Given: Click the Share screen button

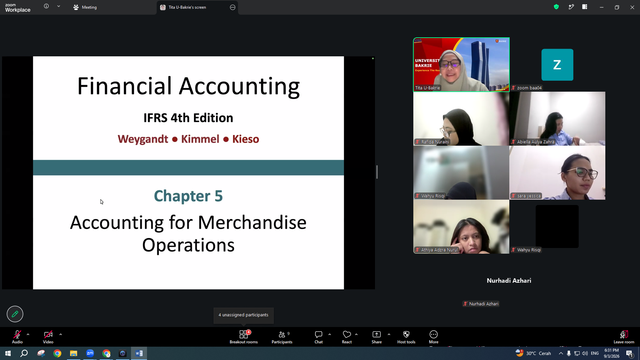Looking at the screenshot, I should click(x=376, y=337).
